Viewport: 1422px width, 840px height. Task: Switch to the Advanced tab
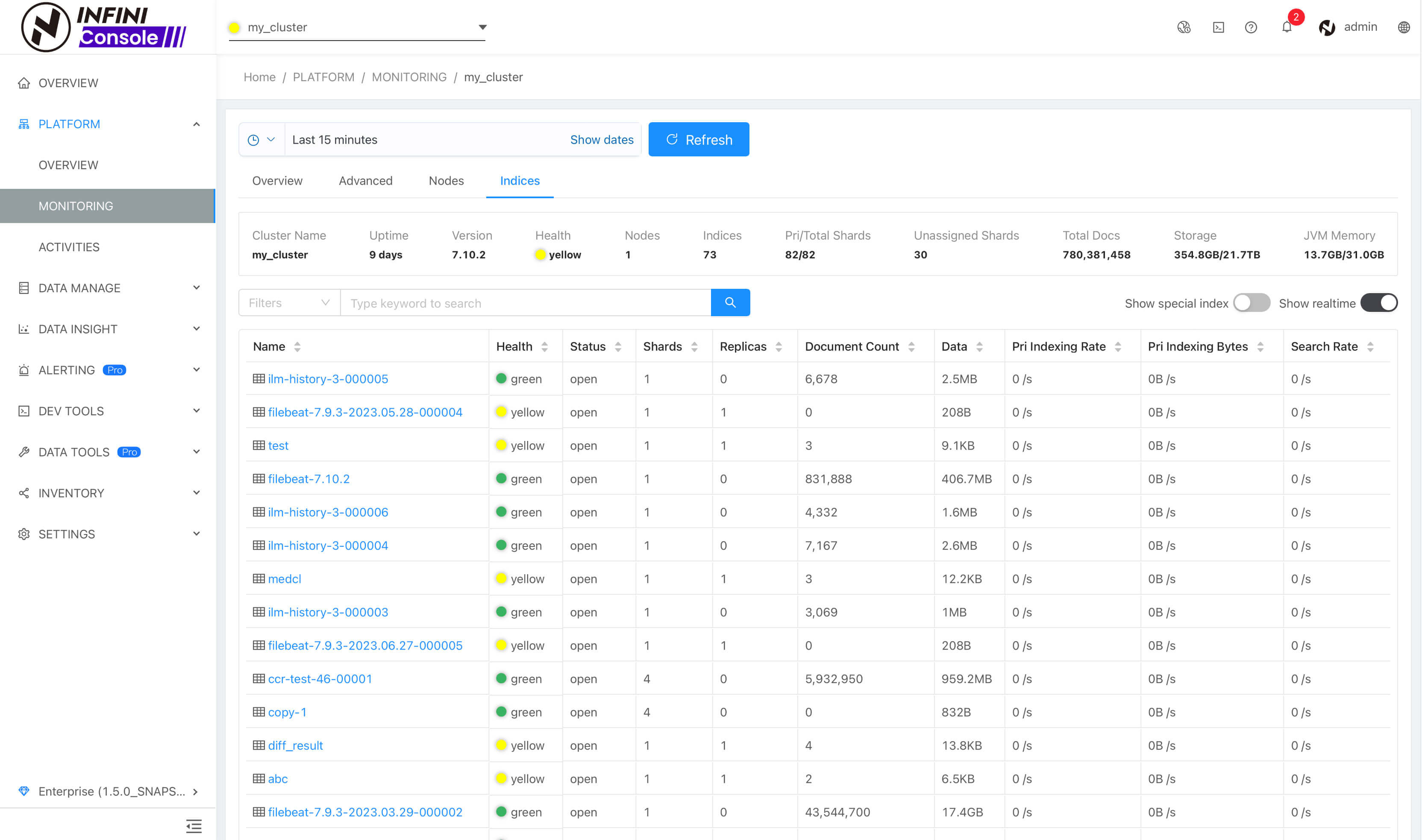[366, 181]
